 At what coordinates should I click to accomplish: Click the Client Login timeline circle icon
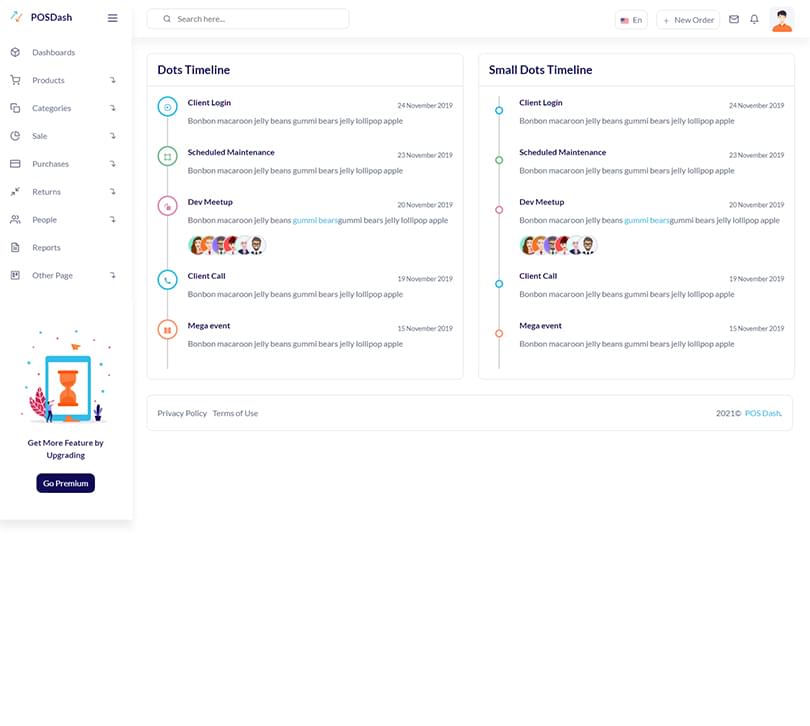(x=167, y=107)
